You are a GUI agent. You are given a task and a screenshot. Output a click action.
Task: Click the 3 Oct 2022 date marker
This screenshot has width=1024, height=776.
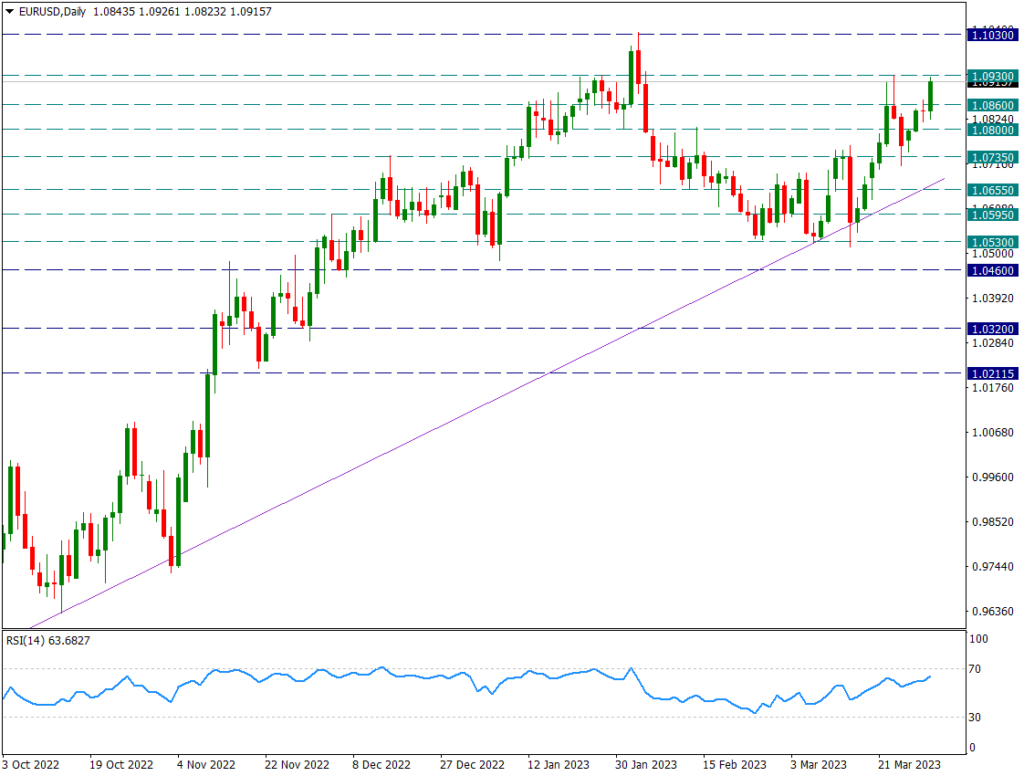[31, 764]
